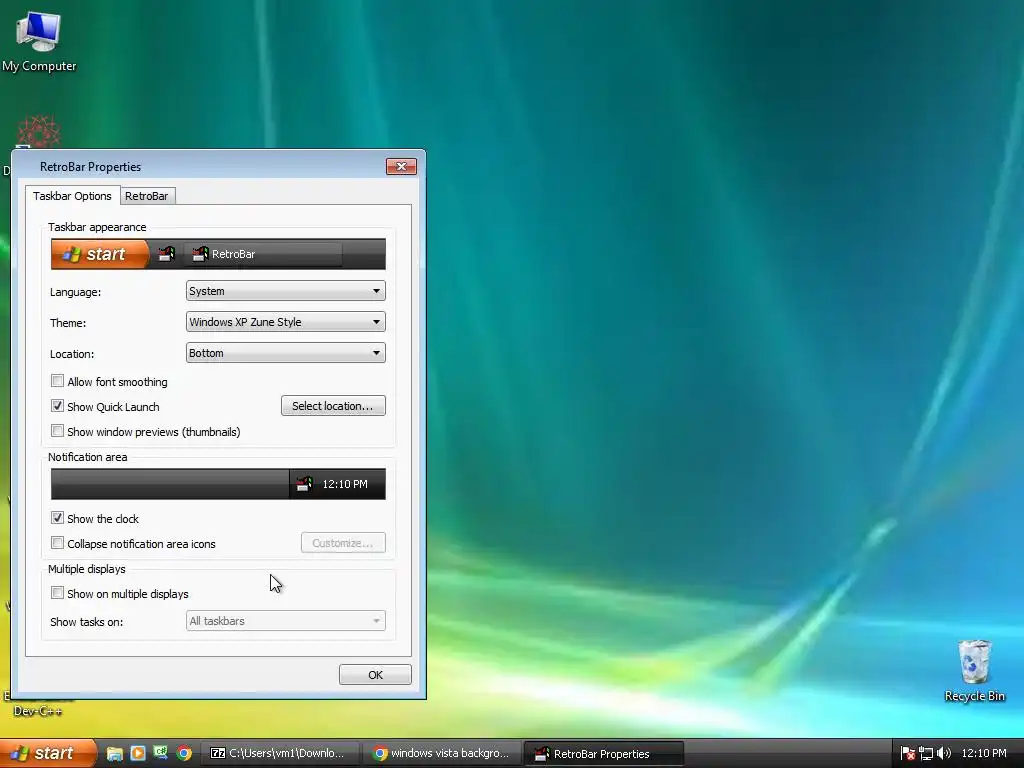Switch to the Taskbar Options tab
Screen dimensions: 1024x768
pos(72,196)
